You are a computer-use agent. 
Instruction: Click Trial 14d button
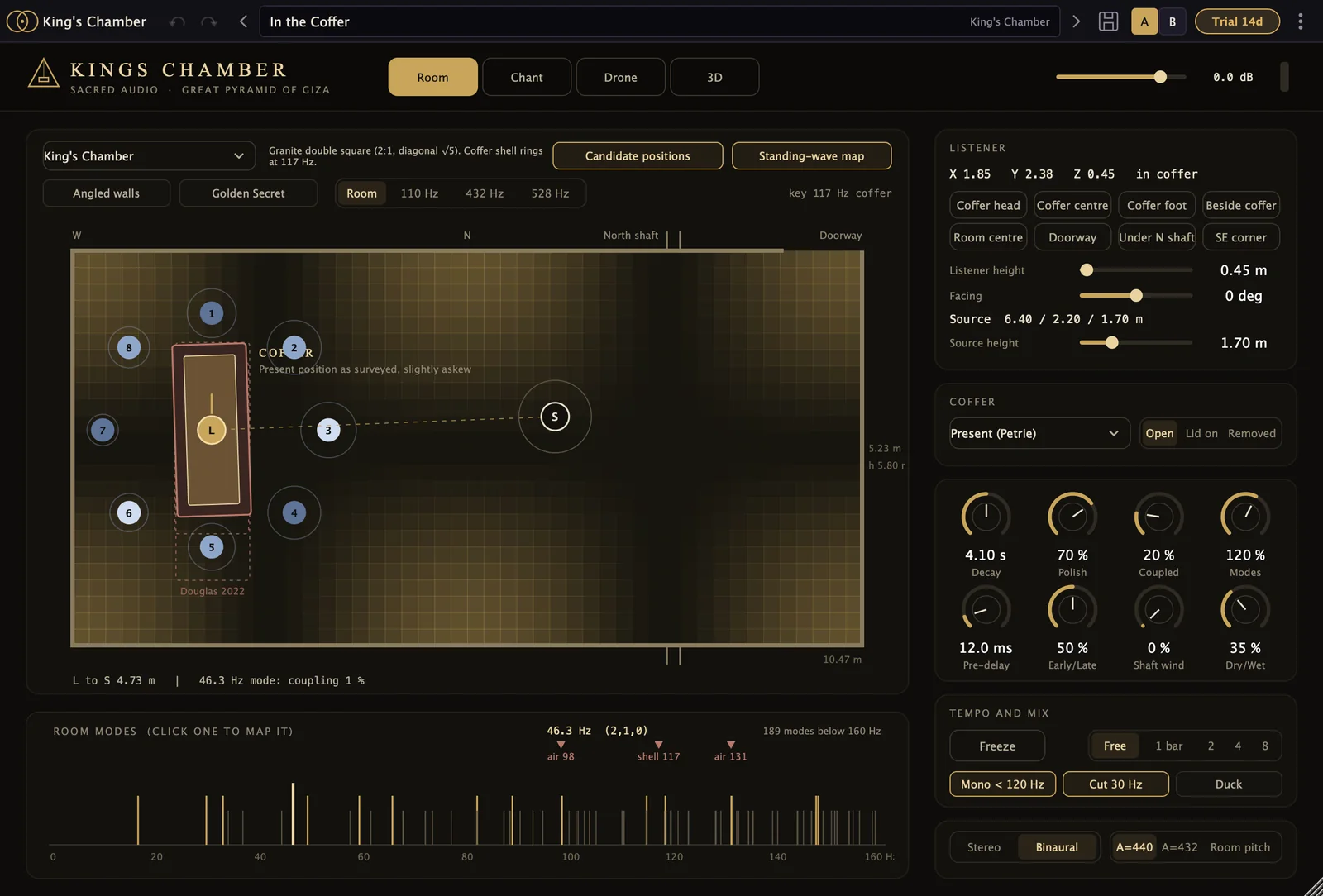pos(1237,21)
